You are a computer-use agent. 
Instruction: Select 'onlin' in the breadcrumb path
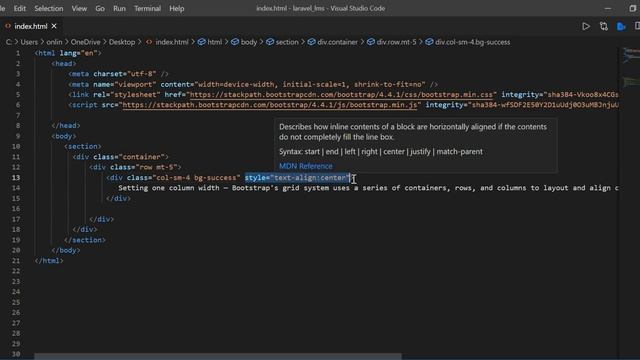tap(54, 42)
